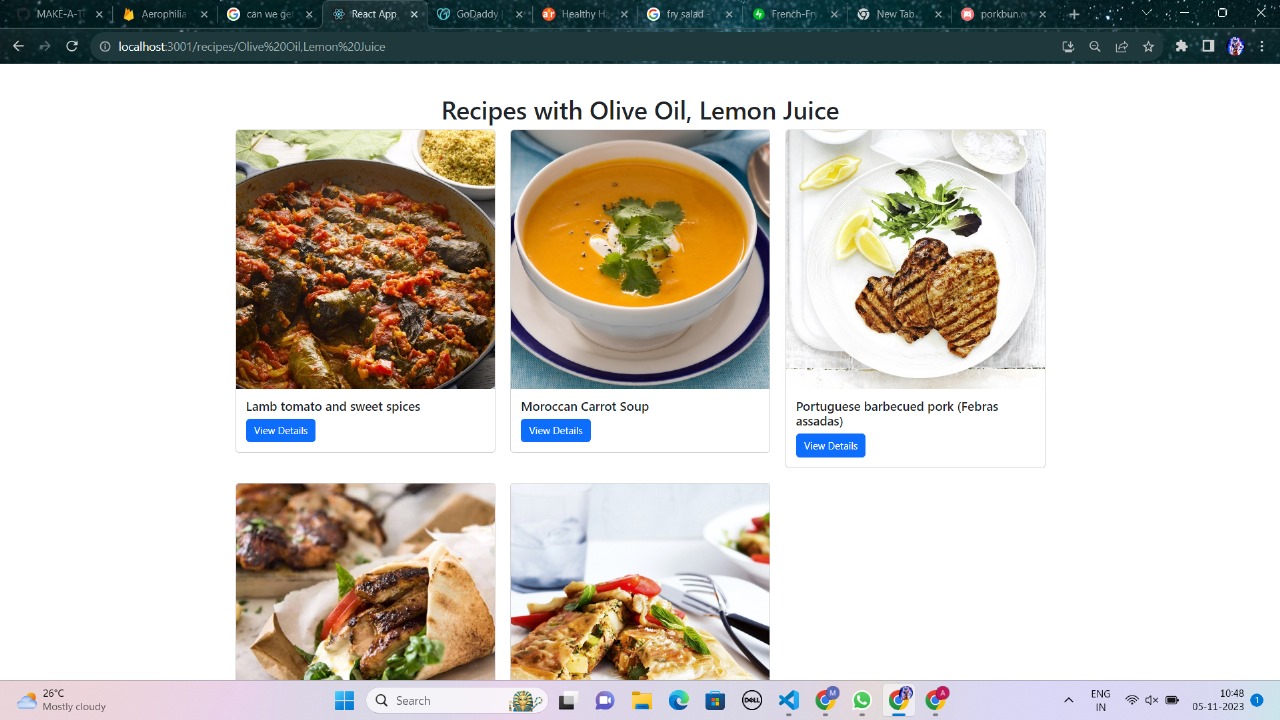This screenshot has height=720, width=1280.
Task: Launch Microsoft Edge from the taskbar
Action: tap(678, 700)
